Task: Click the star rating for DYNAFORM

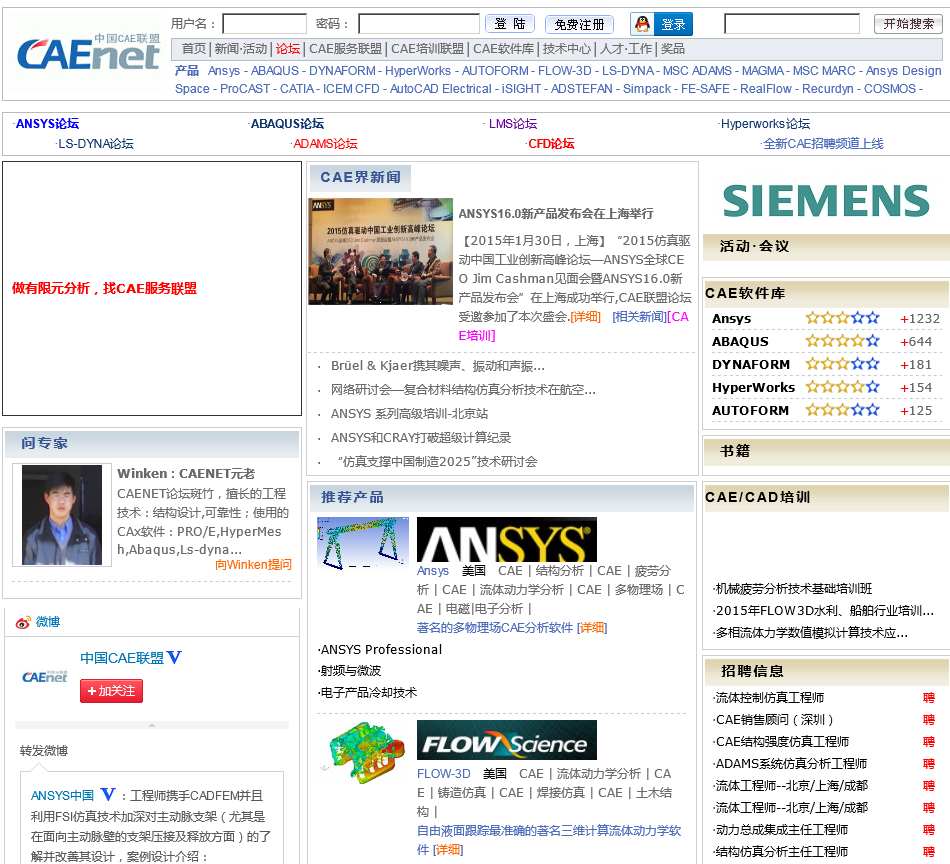Action: pyautogui.click(x=842, y=364)
